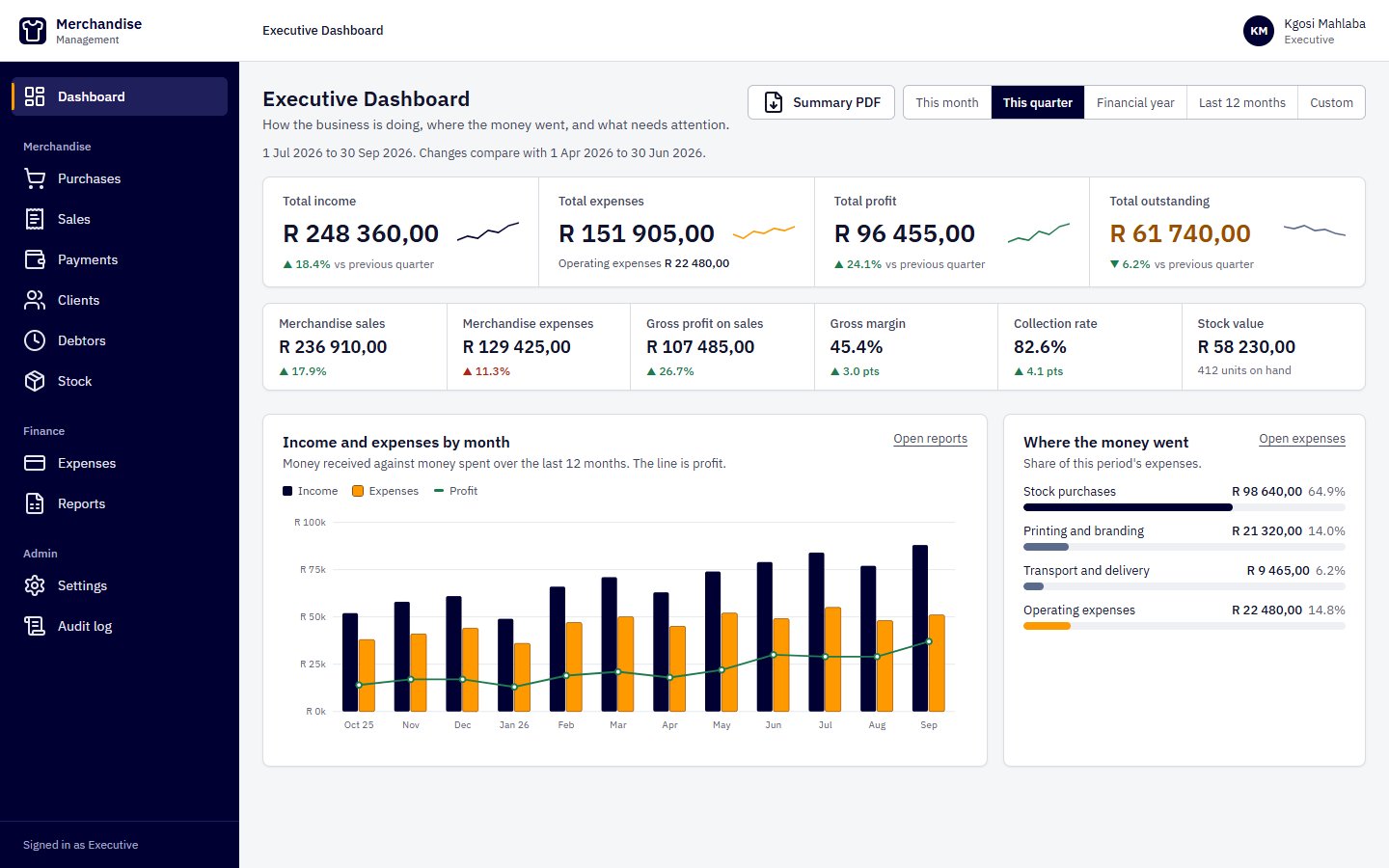Switch period to Financial year
This screenshot has height=868, width=1389.
pos(1135,102)
